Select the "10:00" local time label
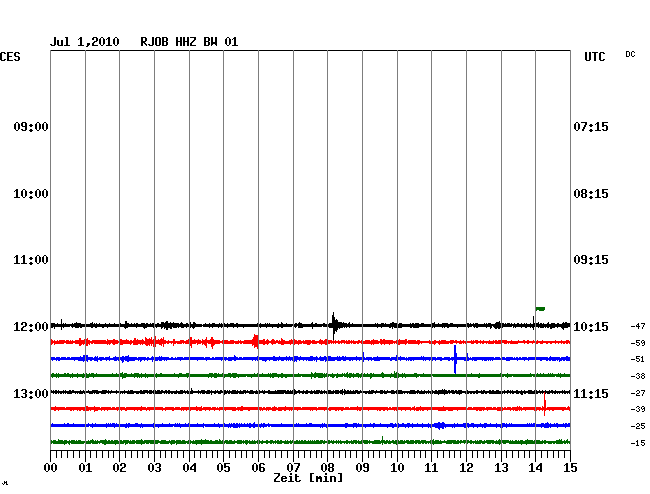Image resolution: width=650 pixels, height=494 pixels. click(x=31, y=194)
